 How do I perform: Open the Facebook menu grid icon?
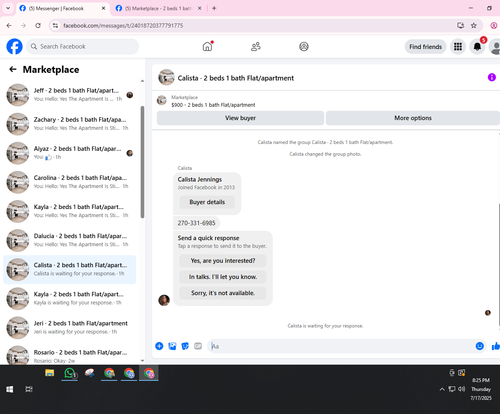(x=458, y=47)
